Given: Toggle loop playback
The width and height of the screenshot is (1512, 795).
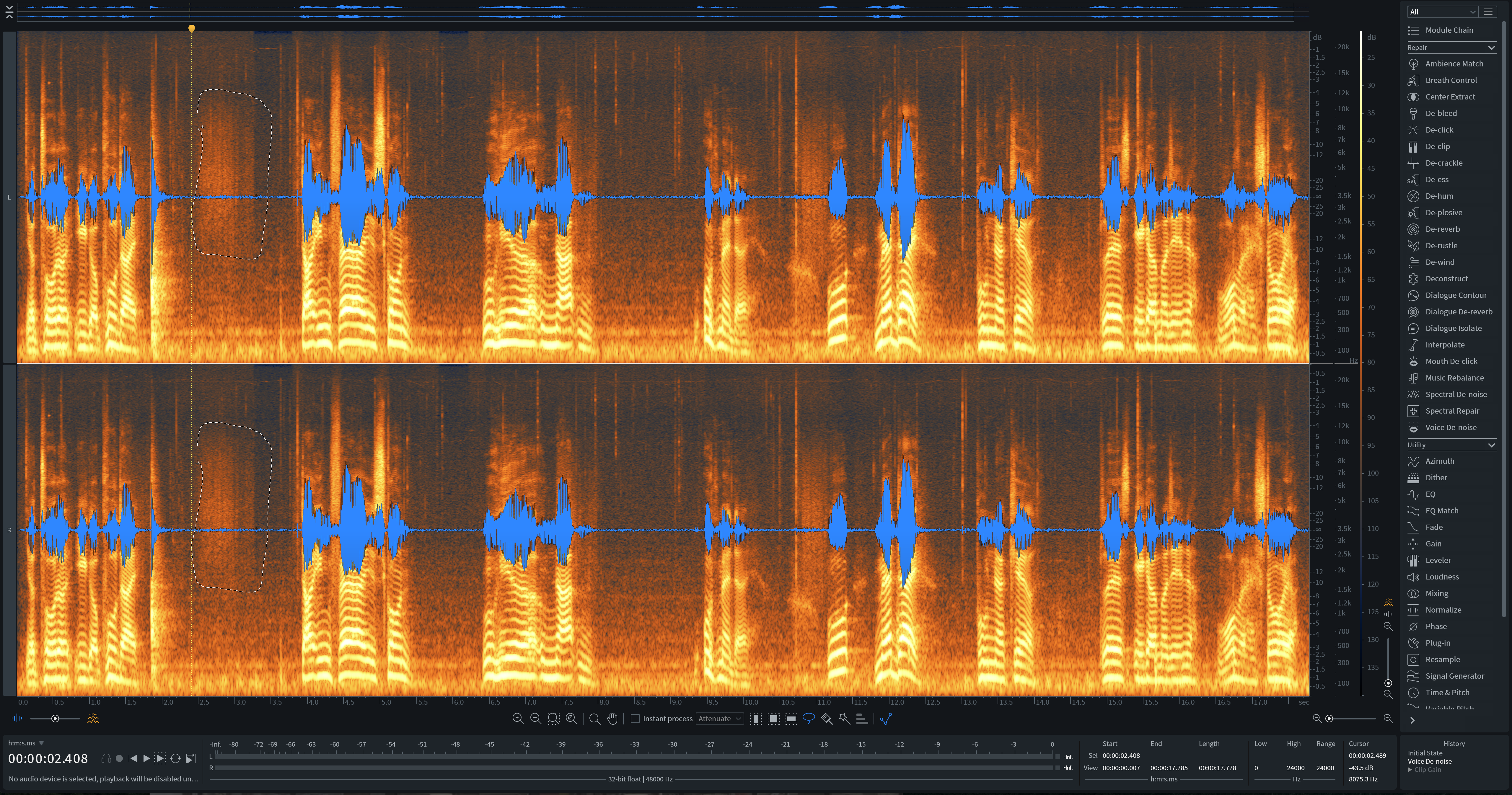Looking at the screenshot, I should (175, 758).
